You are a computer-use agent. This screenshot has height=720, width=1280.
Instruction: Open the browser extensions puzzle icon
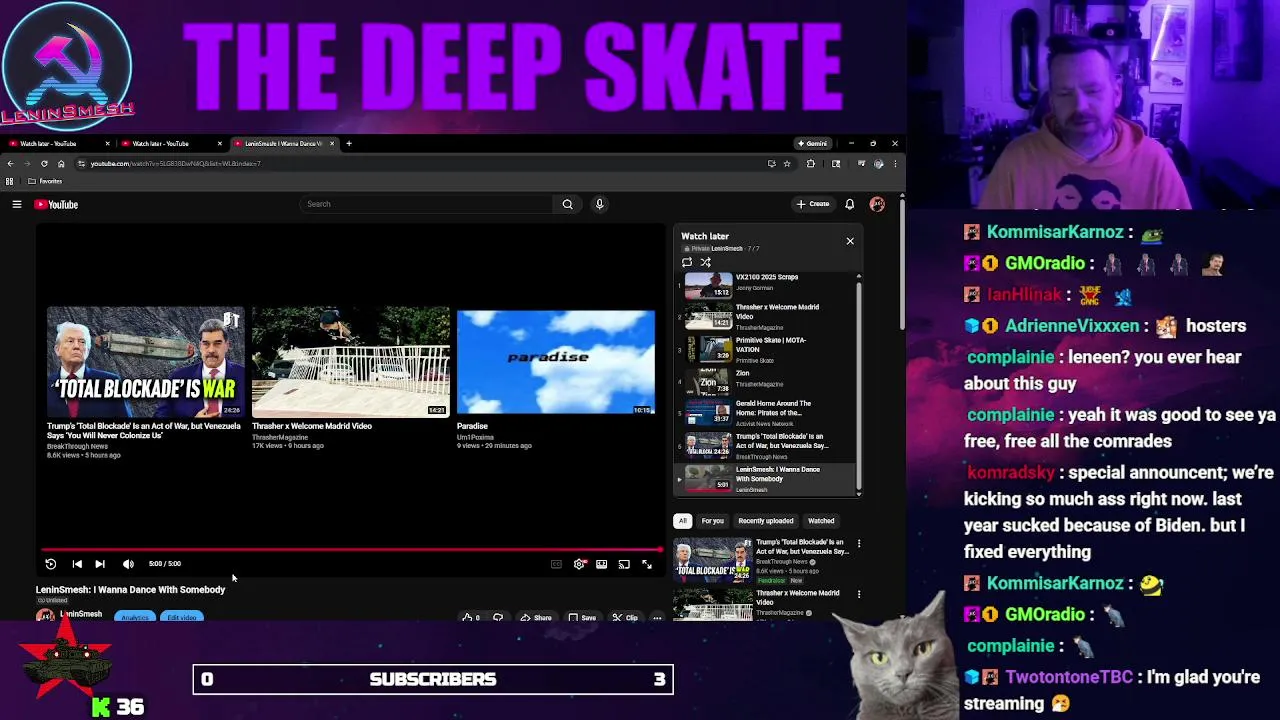811,164
